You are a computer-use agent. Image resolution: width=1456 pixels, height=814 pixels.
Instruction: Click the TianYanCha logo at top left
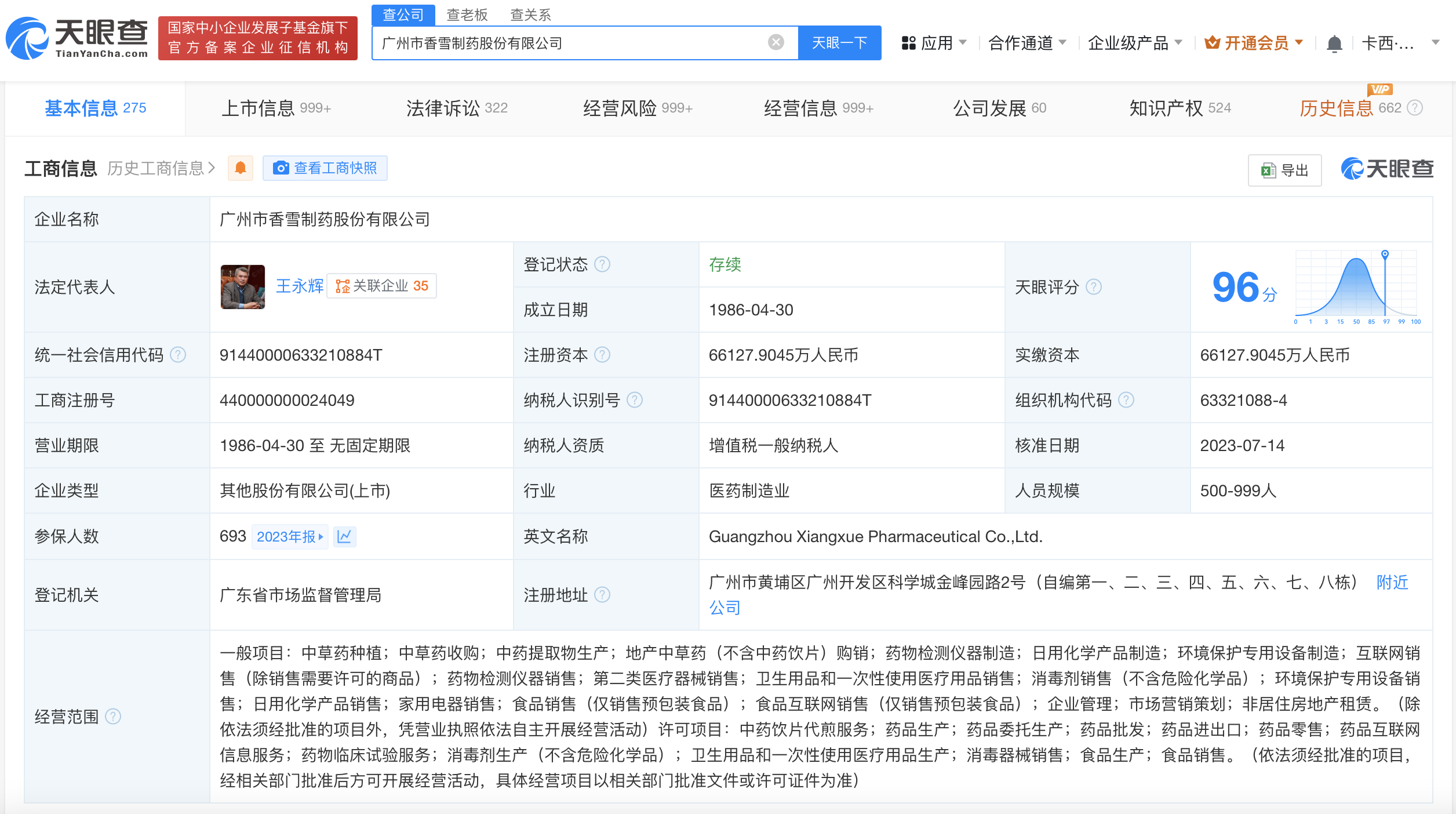(x=77, y=38)
